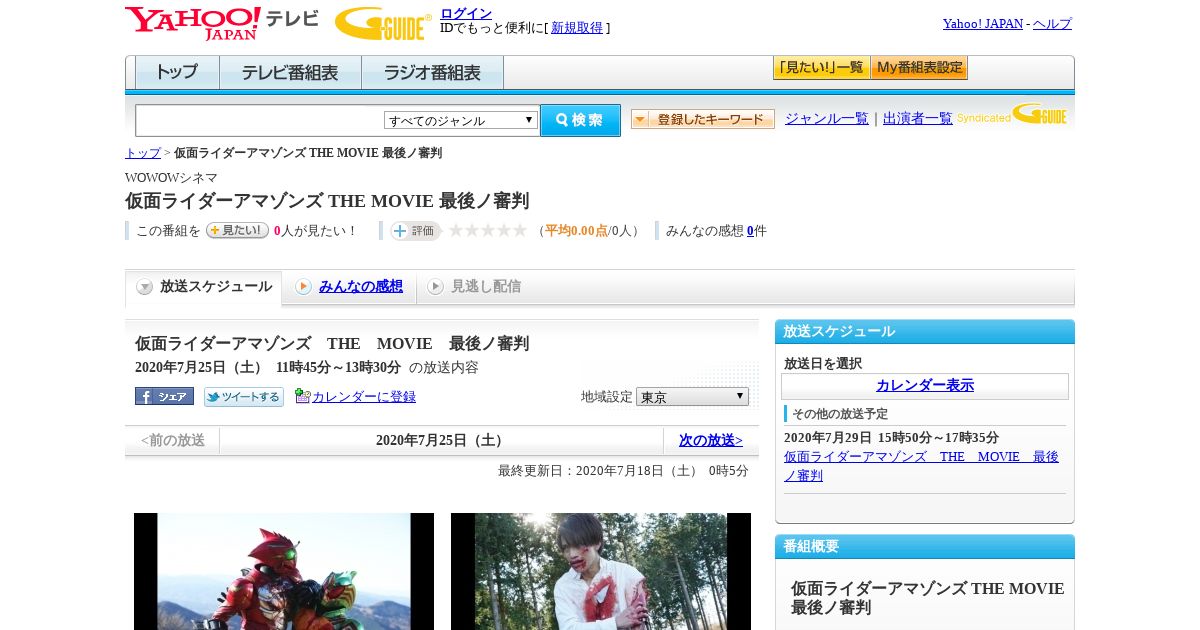This screenshot has width=1200, height=630.
Task: Click the 最終更新日 timestamp text
Action: pos(623,471)
